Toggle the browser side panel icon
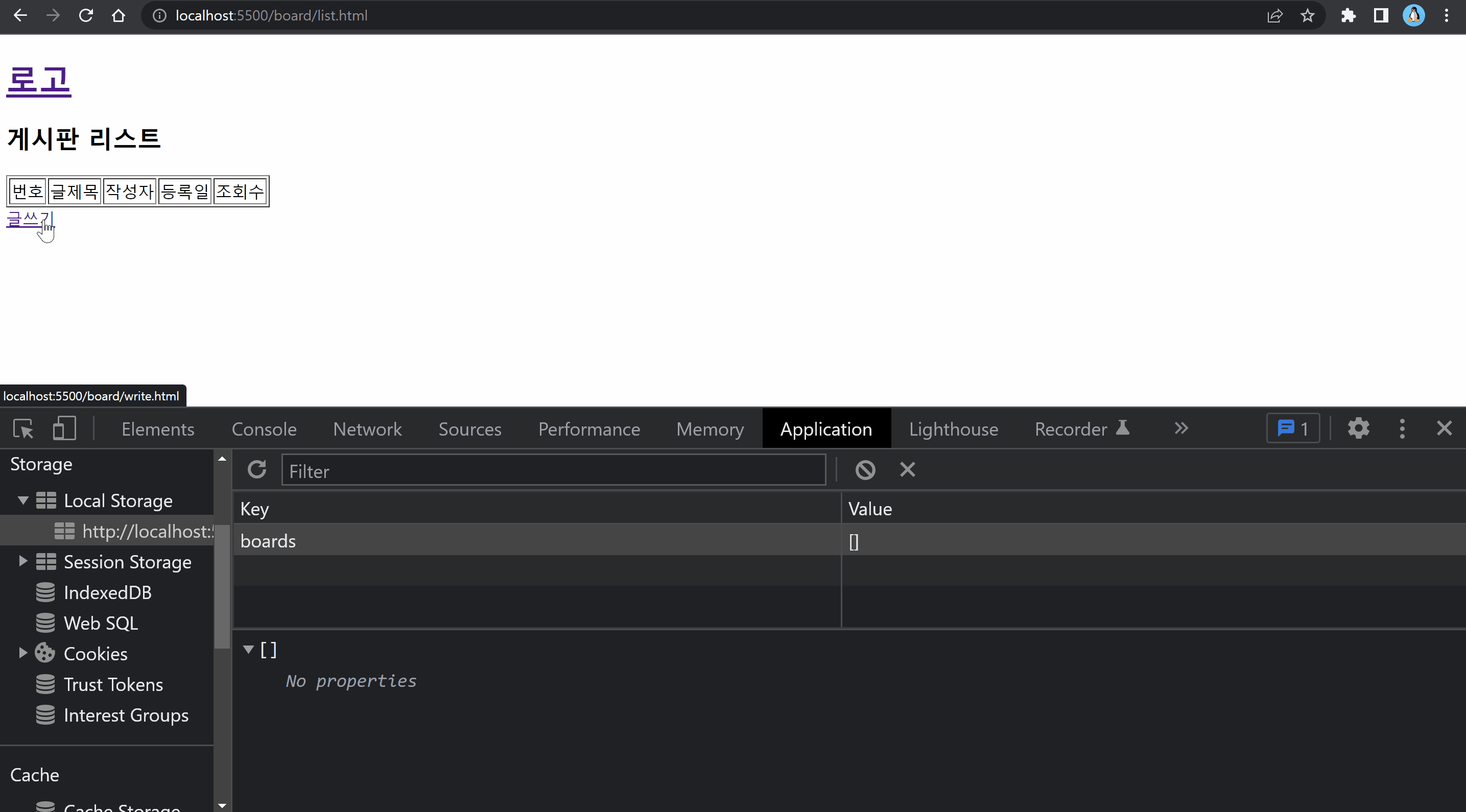 tap(1381, 15)
